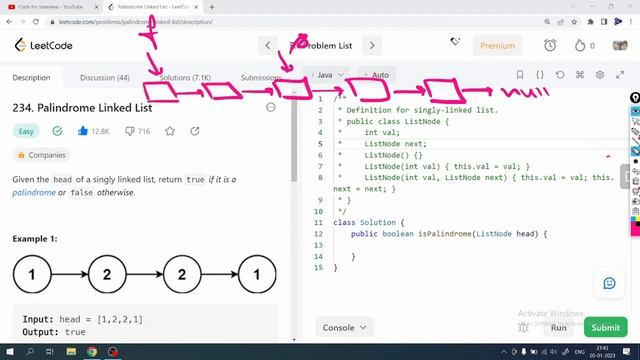Click the format code braces icon
Viewport: 640px width, 360px height.
click(540, 75)
